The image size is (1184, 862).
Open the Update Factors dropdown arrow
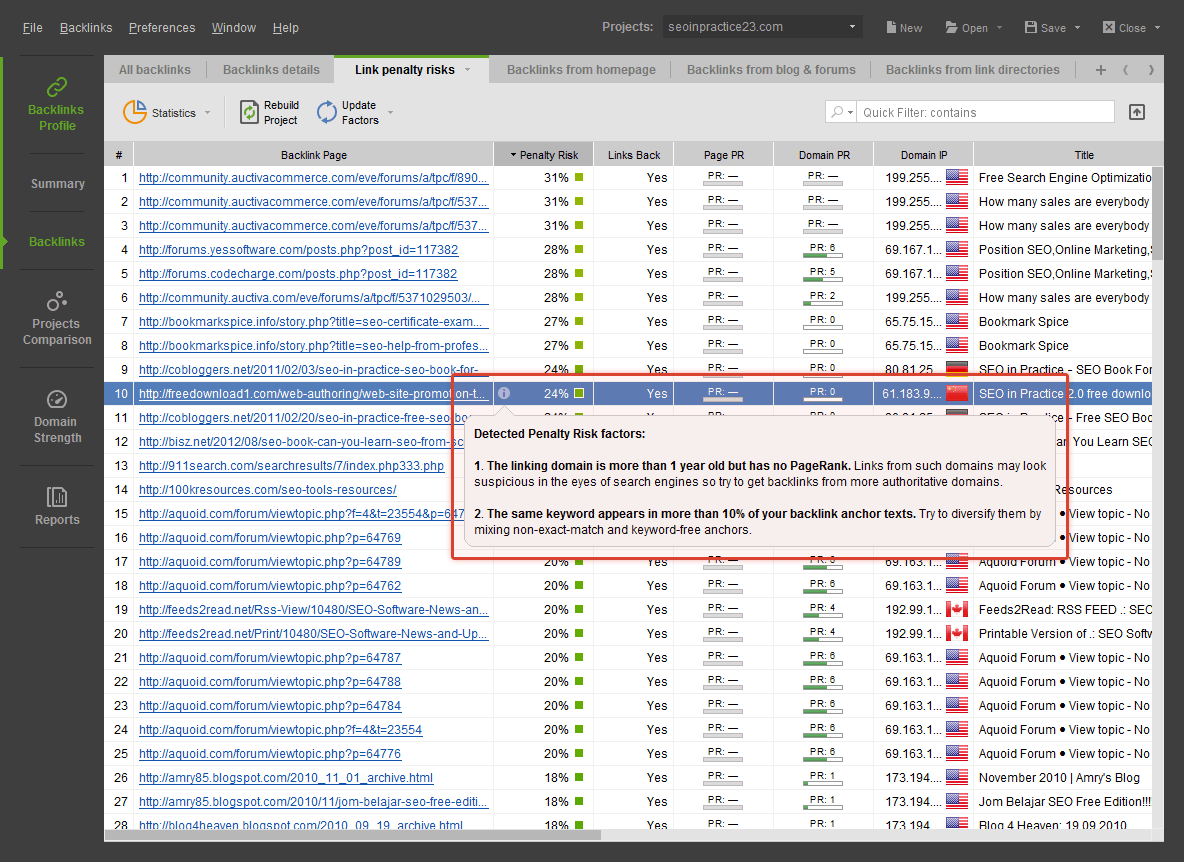390,112
